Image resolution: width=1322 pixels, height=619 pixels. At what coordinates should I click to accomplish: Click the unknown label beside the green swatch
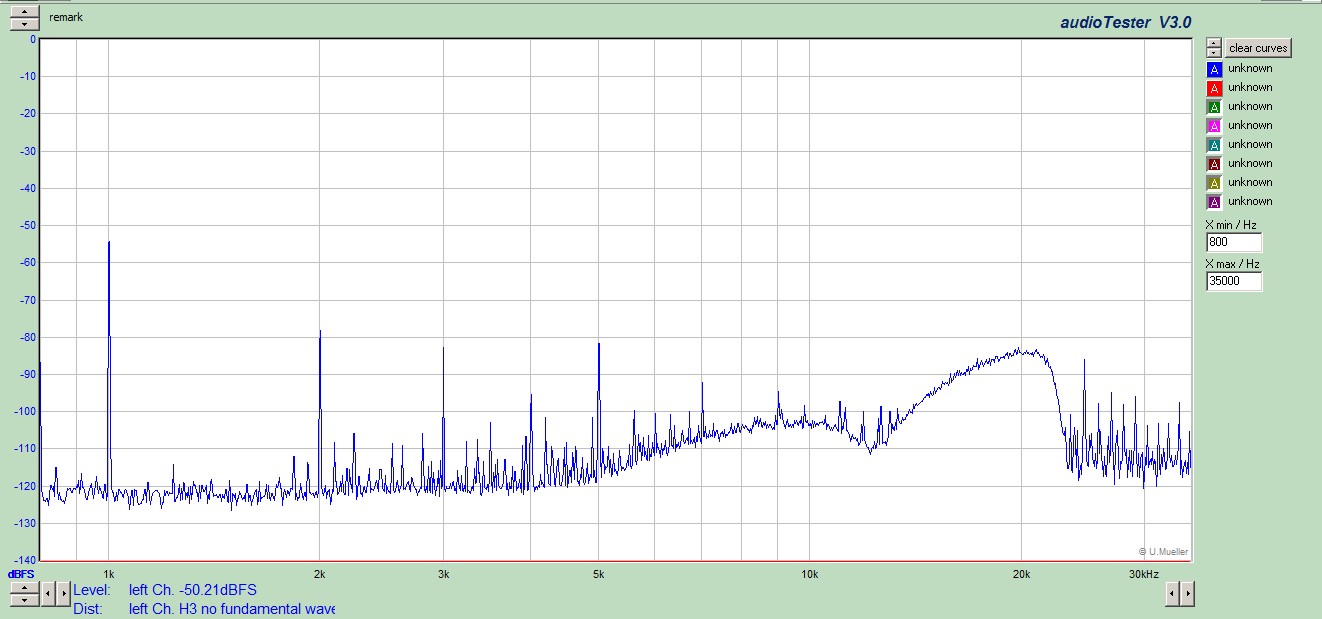point(1250,107)
